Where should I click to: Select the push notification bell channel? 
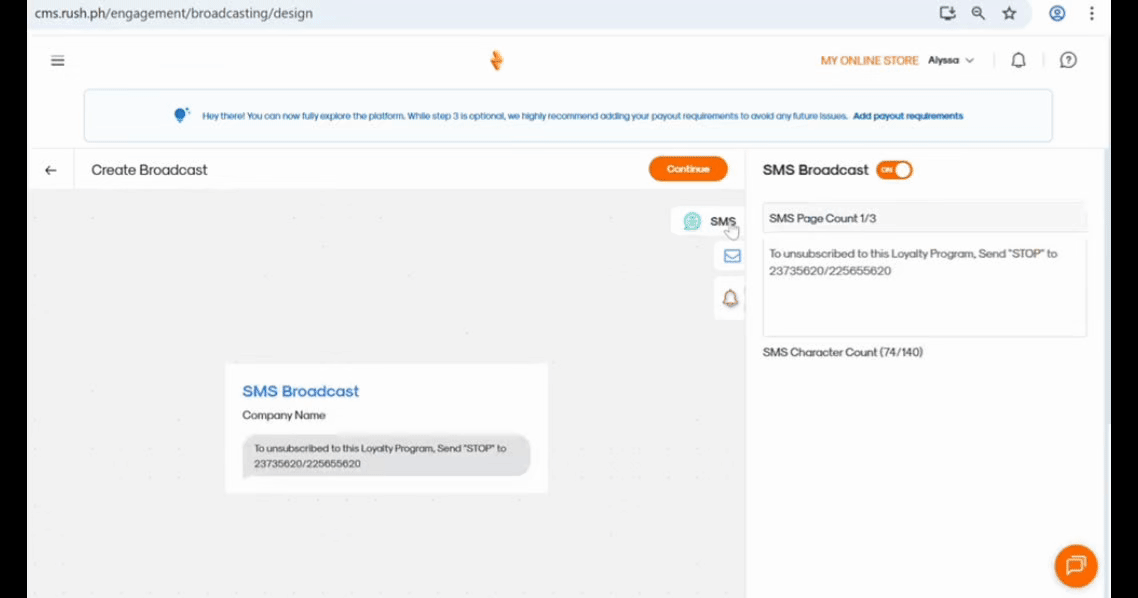731,298
